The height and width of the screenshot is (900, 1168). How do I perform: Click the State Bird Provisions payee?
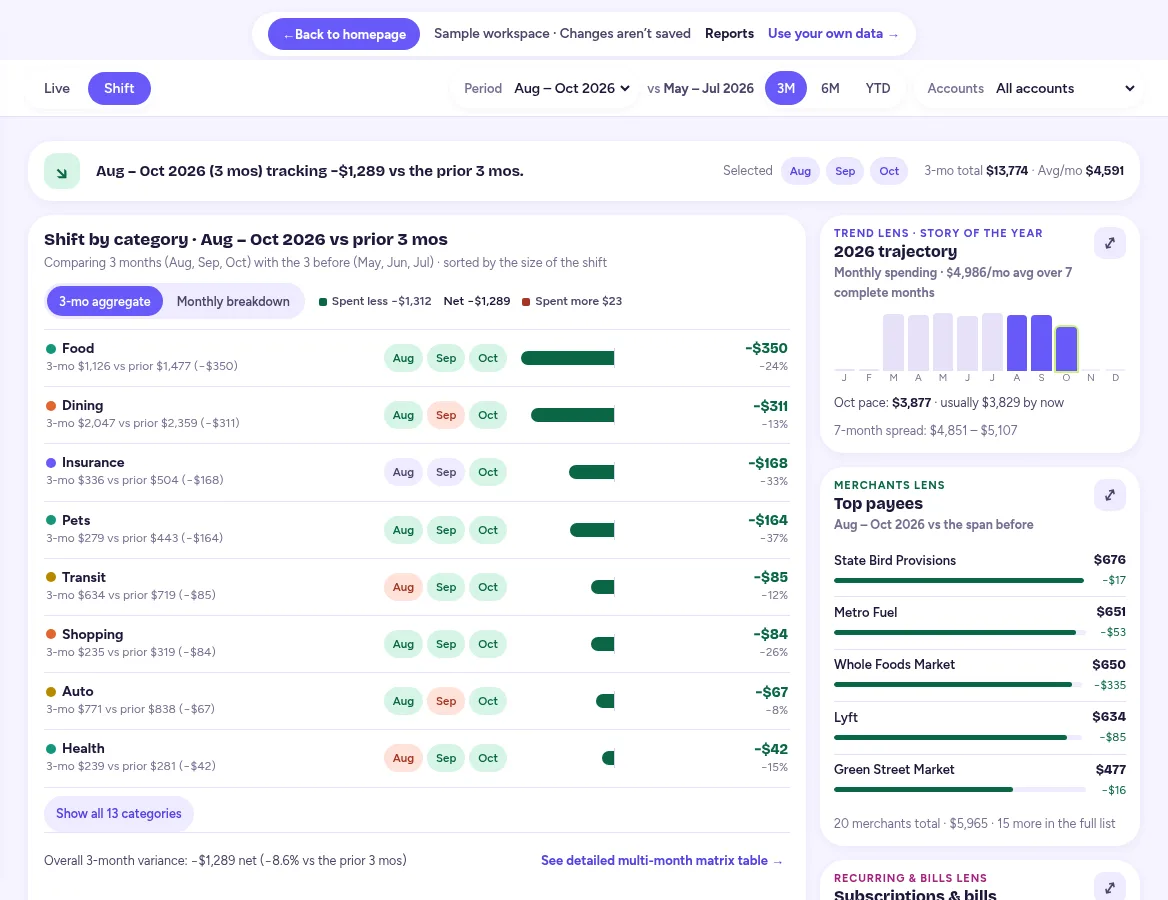coord(980,570)
